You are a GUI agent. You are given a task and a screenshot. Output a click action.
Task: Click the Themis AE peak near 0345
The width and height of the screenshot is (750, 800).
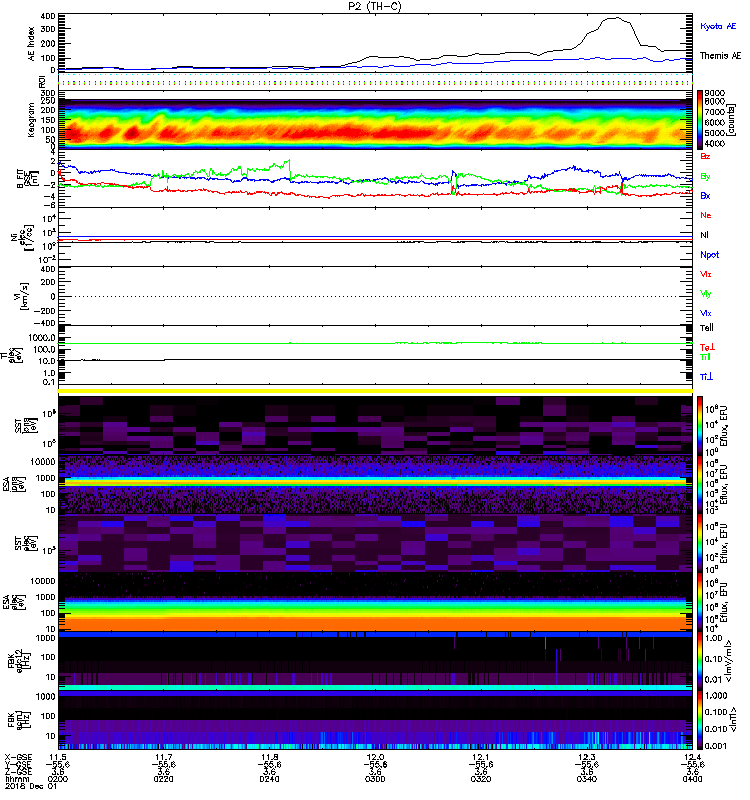[616, 18]
